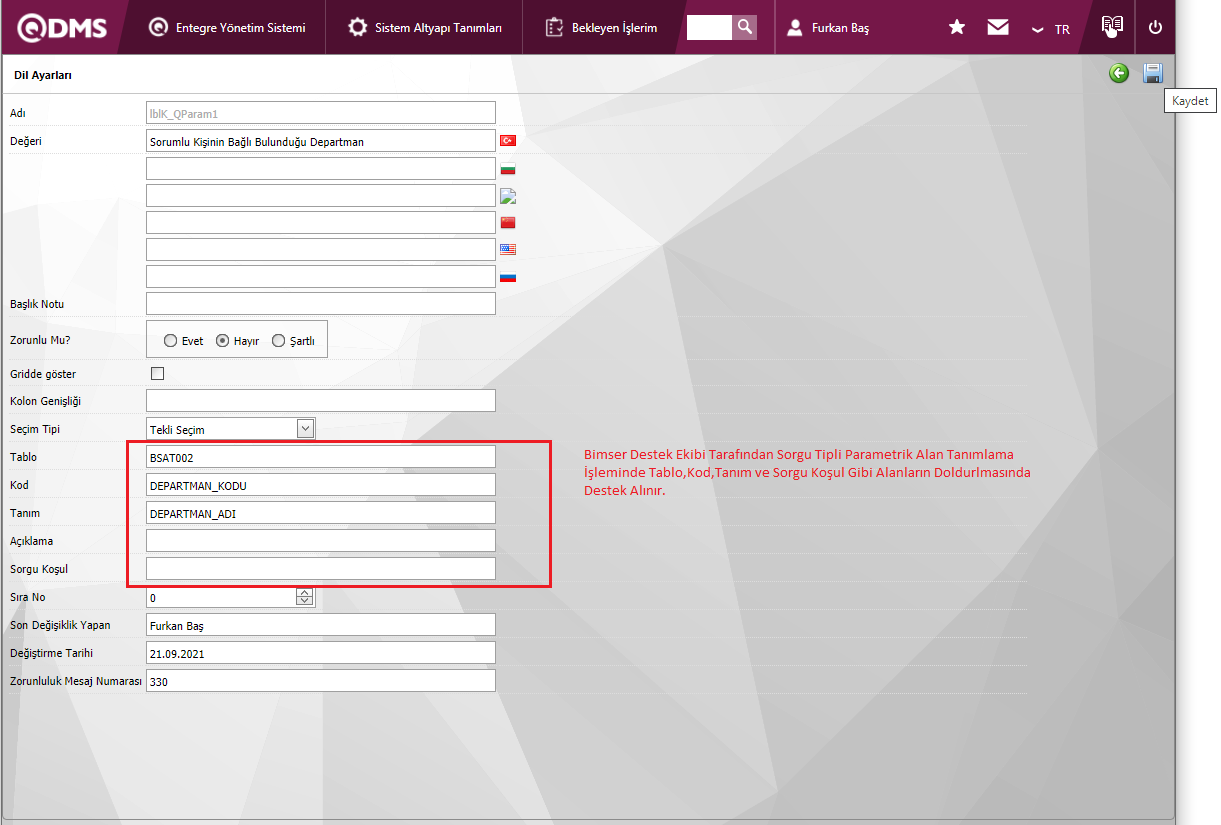Select the Şartlı radio button
The height and width of the screenshot is (825, 1221).
(x=279, y=341)
